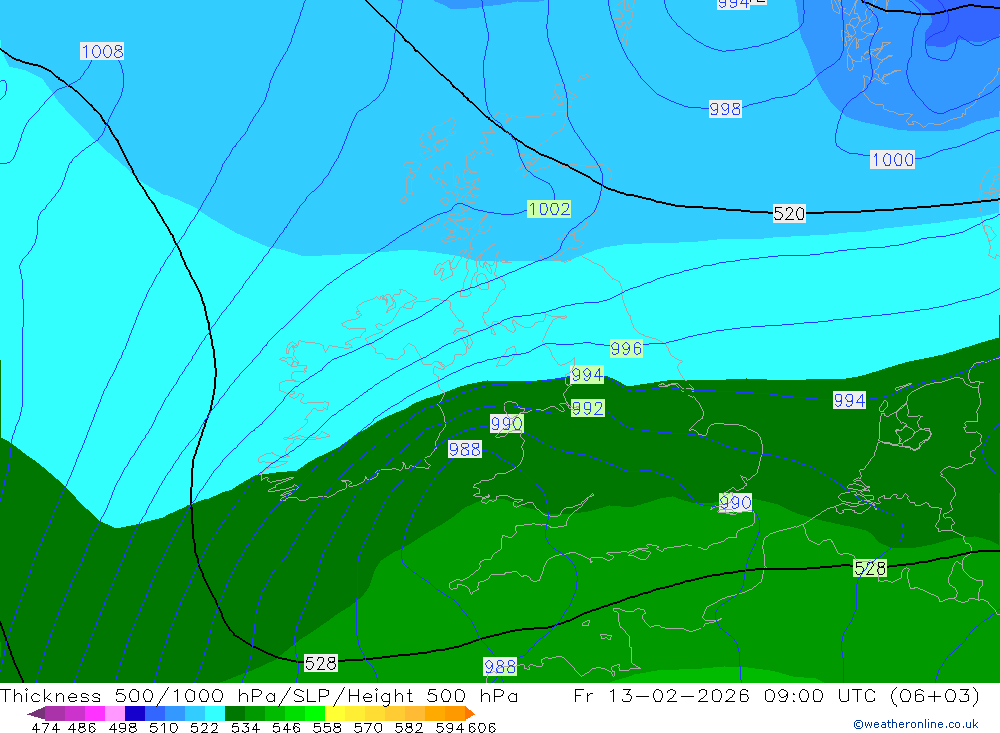Click the date text 'Fr 13-02-2026 09:00 UTC'
This screenshot has width=1000, height=733.
726,696
